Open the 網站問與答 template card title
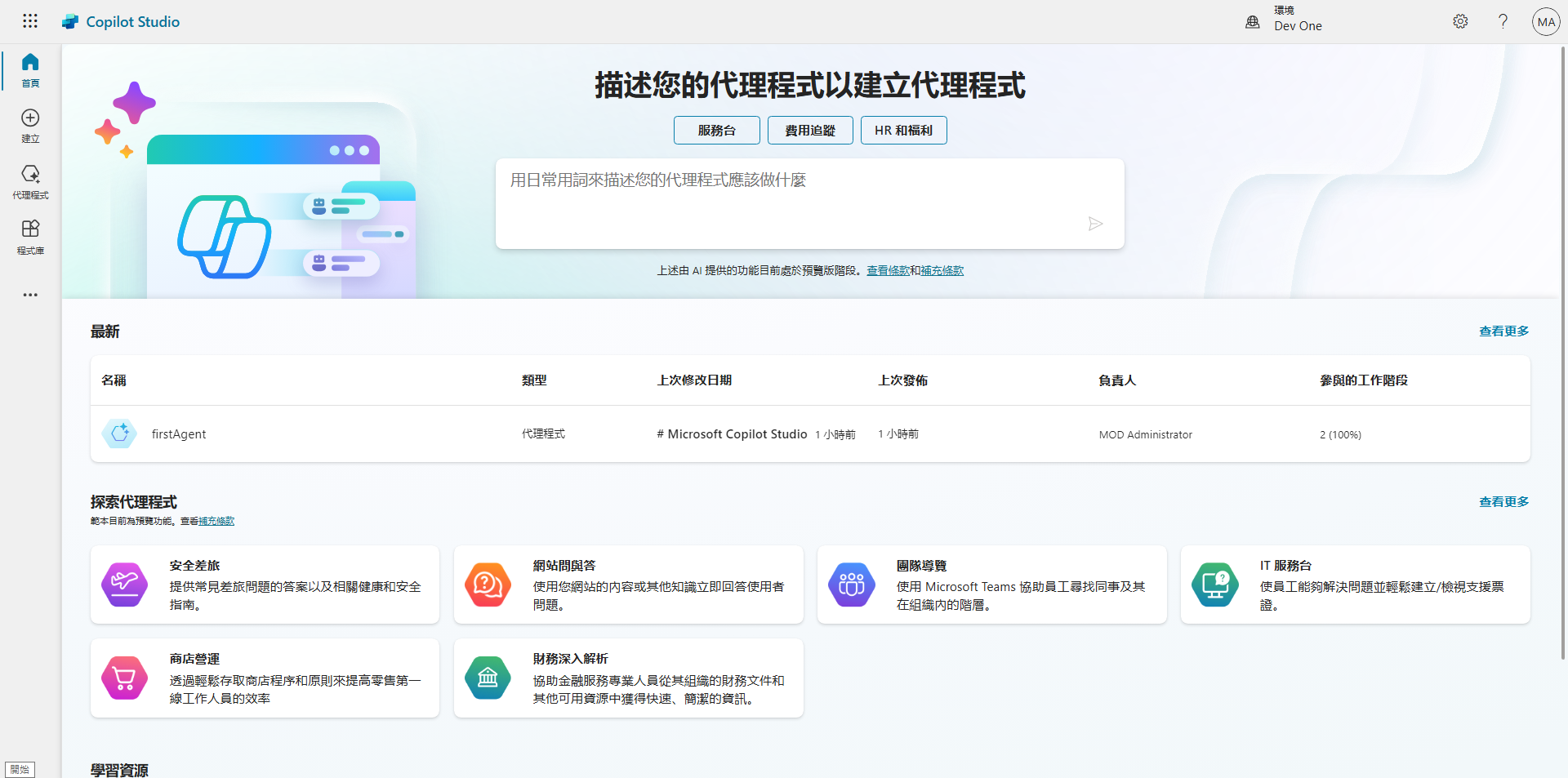 pos(564,566)
